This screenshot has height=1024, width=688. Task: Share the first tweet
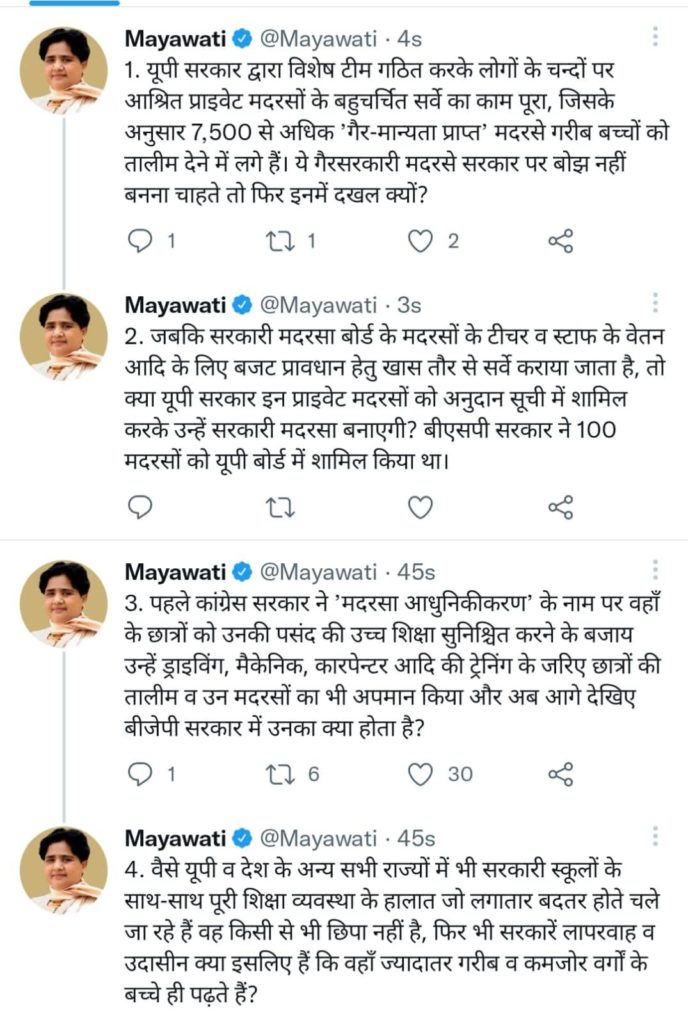[561, 240]
